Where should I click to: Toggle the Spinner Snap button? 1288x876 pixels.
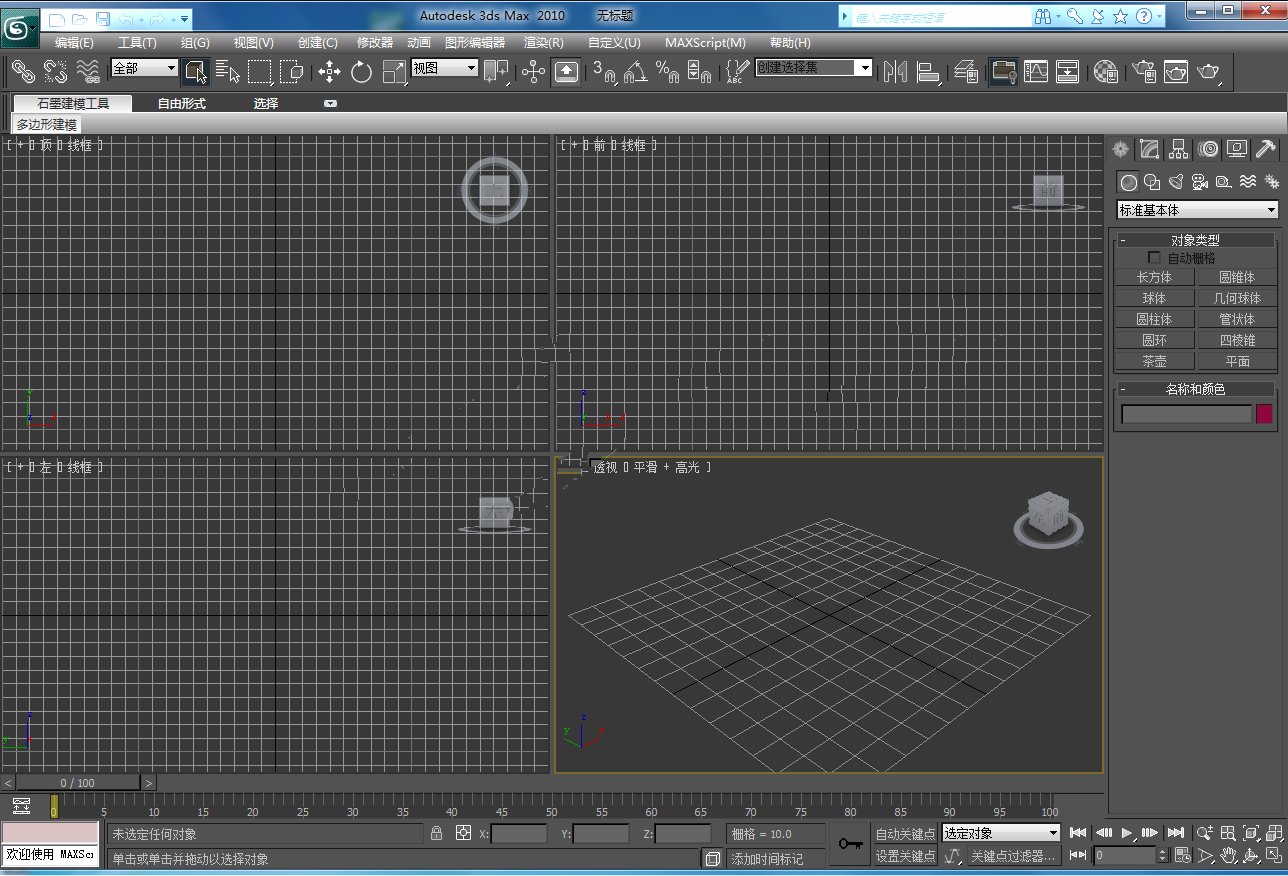pyautogui.click(x=700, y=71)
